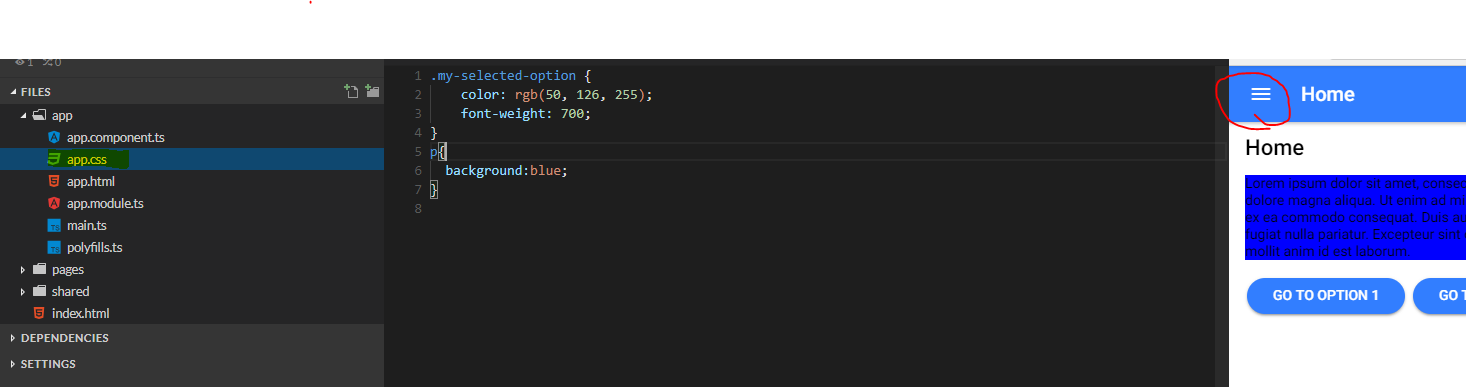The image size is (1466, 387).
Task: Place cursor on line 6 background:blue code
Action: (506, 170)
